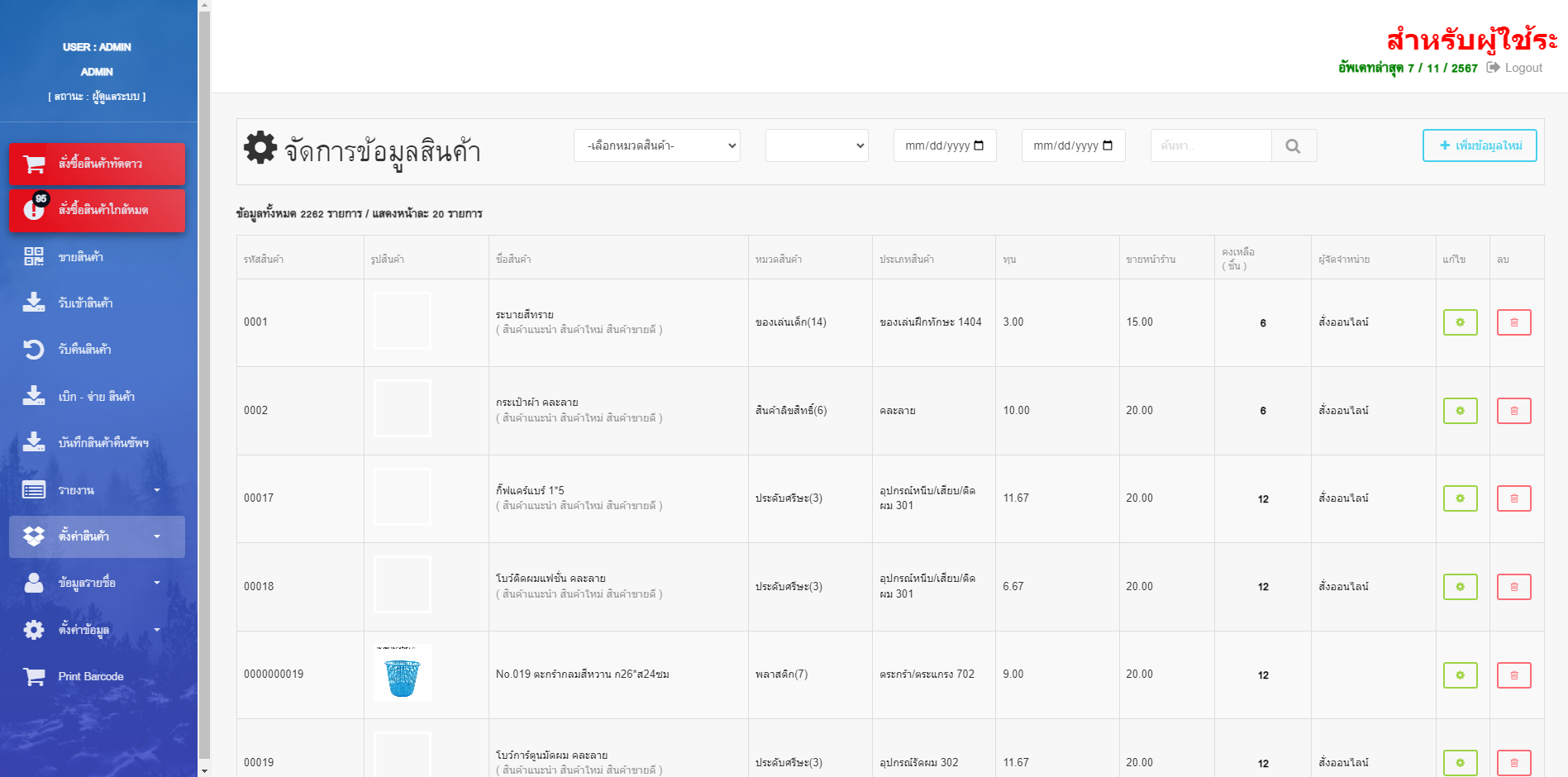Open รับเข้าสินค้า in the sidebar
This screenshot has height=777, width=1568.
click(85, 303)
